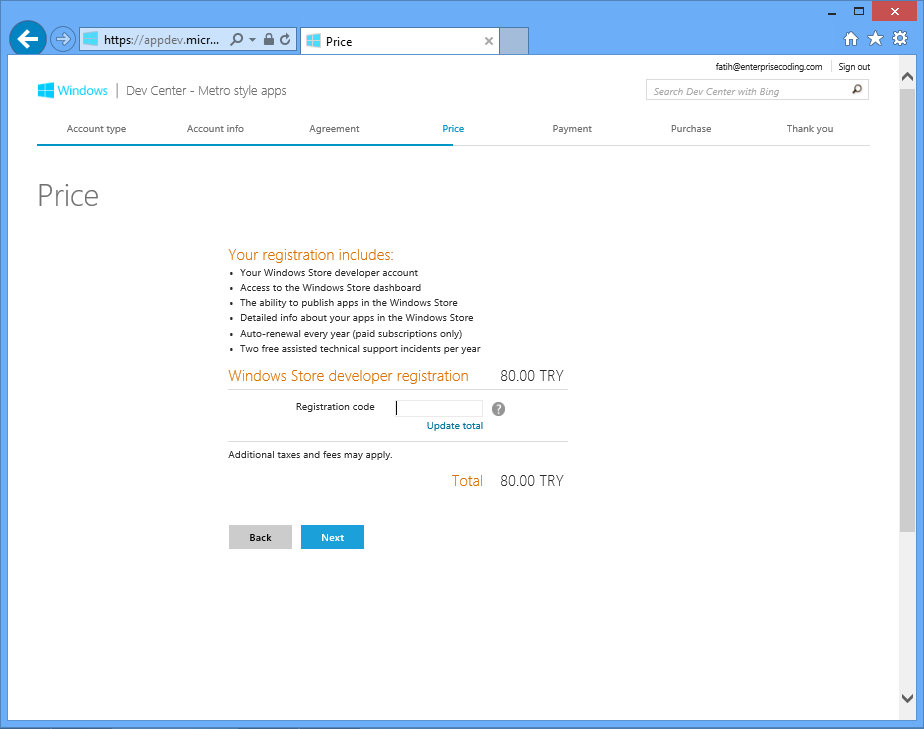Close the Price browser tab
The image size is (924, 729).
pyautogui.click(x=489, y=41)
